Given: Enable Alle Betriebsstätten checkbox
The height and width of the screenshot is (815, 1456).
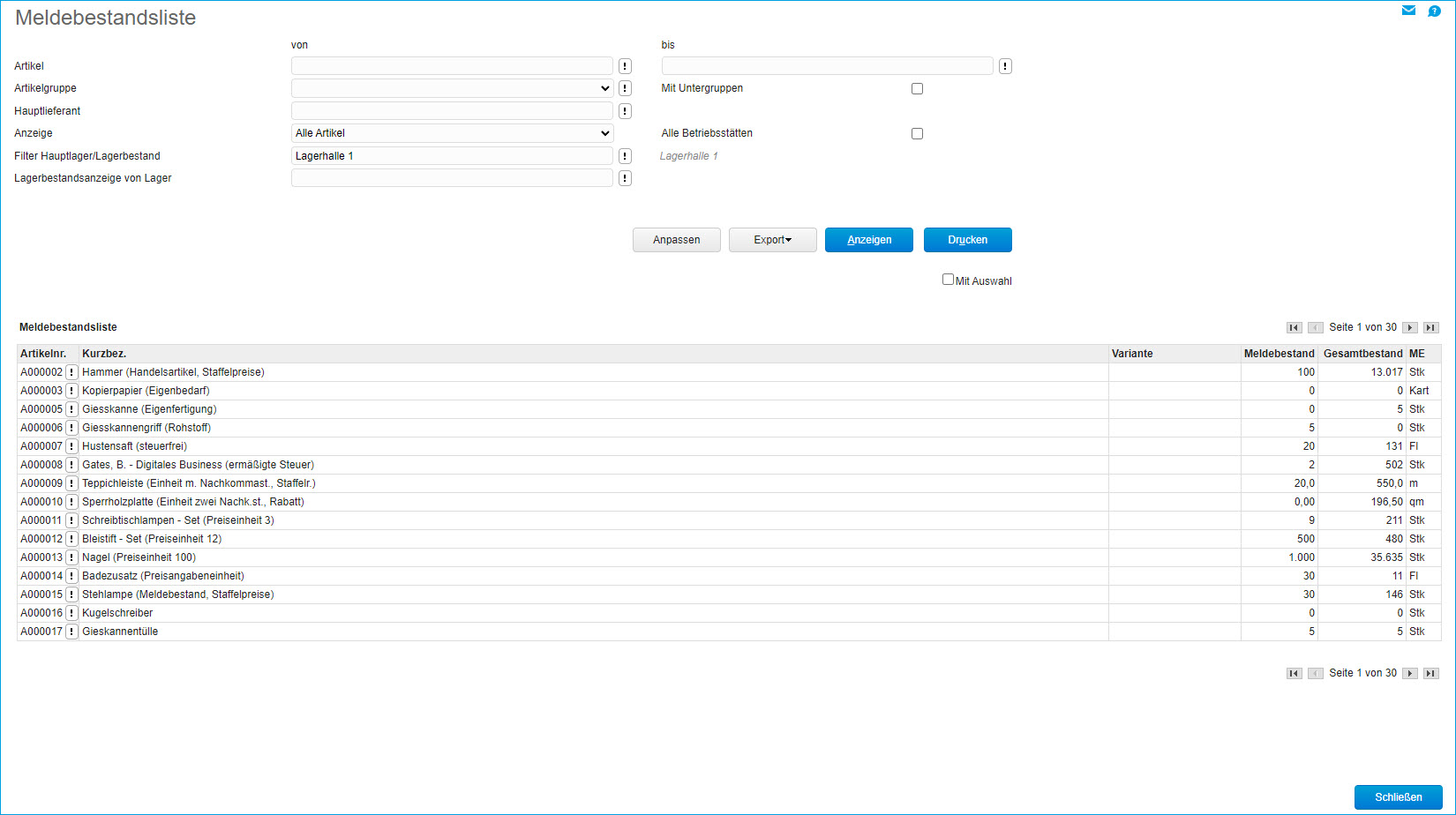Looking at the screenshot, I should (917, 133).
